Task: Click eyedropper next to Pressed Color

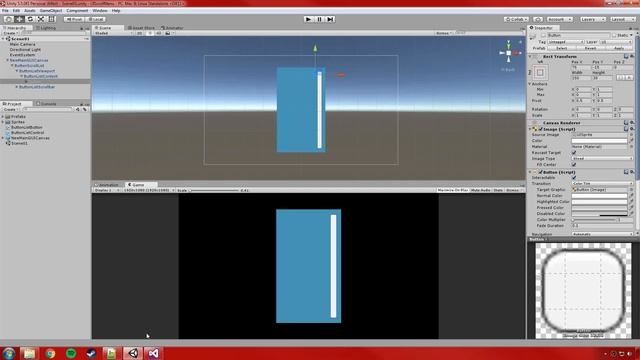Action: (x=631, y=208)
